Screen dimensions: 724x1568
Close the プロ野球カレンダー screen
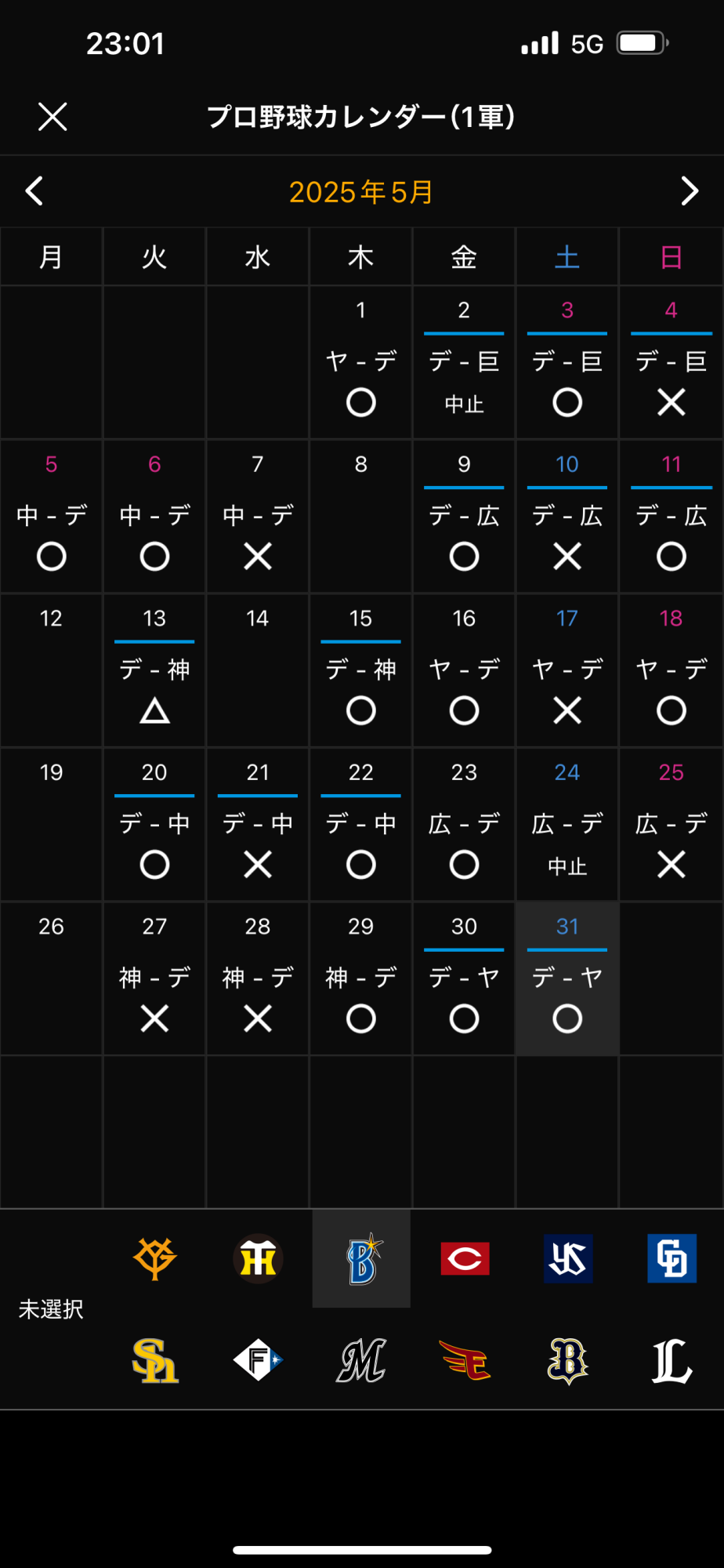[52, 117]
